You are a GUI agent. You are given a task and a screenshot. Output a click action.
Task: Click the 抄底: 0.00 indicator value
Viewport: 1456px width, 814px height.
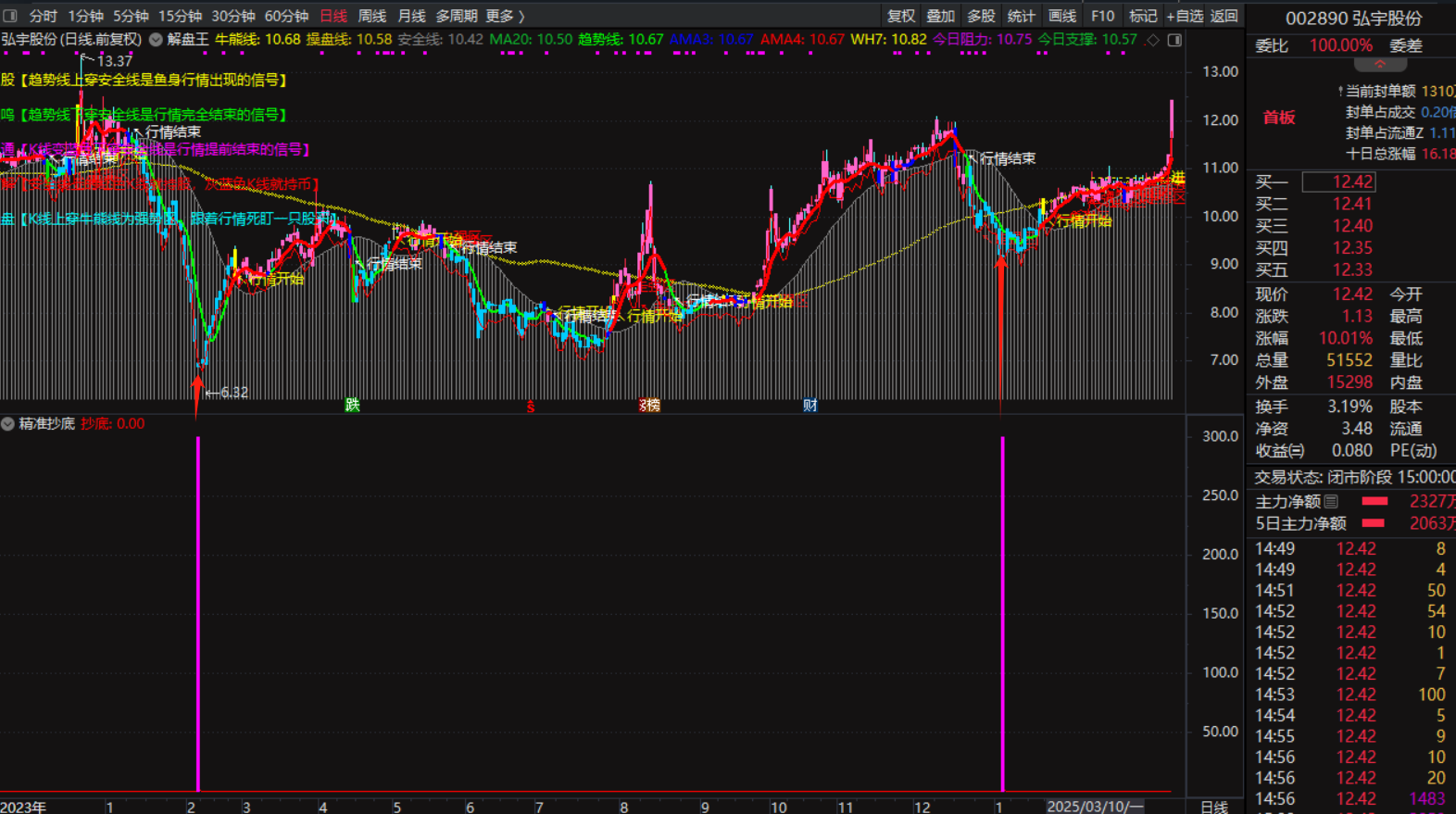(x=112, y=423)
